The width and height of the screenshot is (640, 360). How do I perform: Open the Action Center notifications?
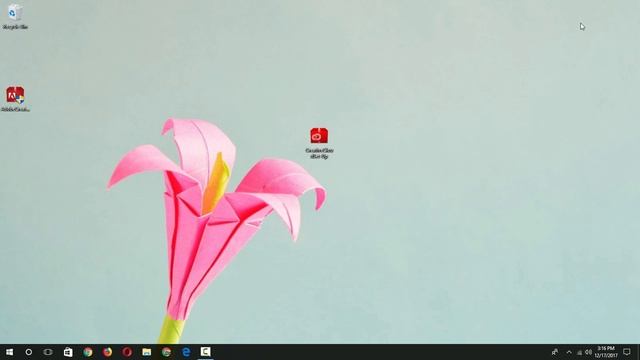[627, 352]
